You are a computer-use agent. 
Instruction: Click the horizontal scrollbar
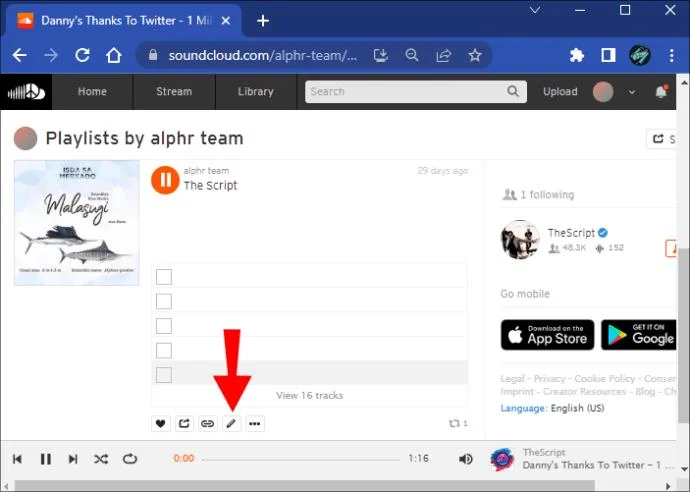tap(304, 486)
